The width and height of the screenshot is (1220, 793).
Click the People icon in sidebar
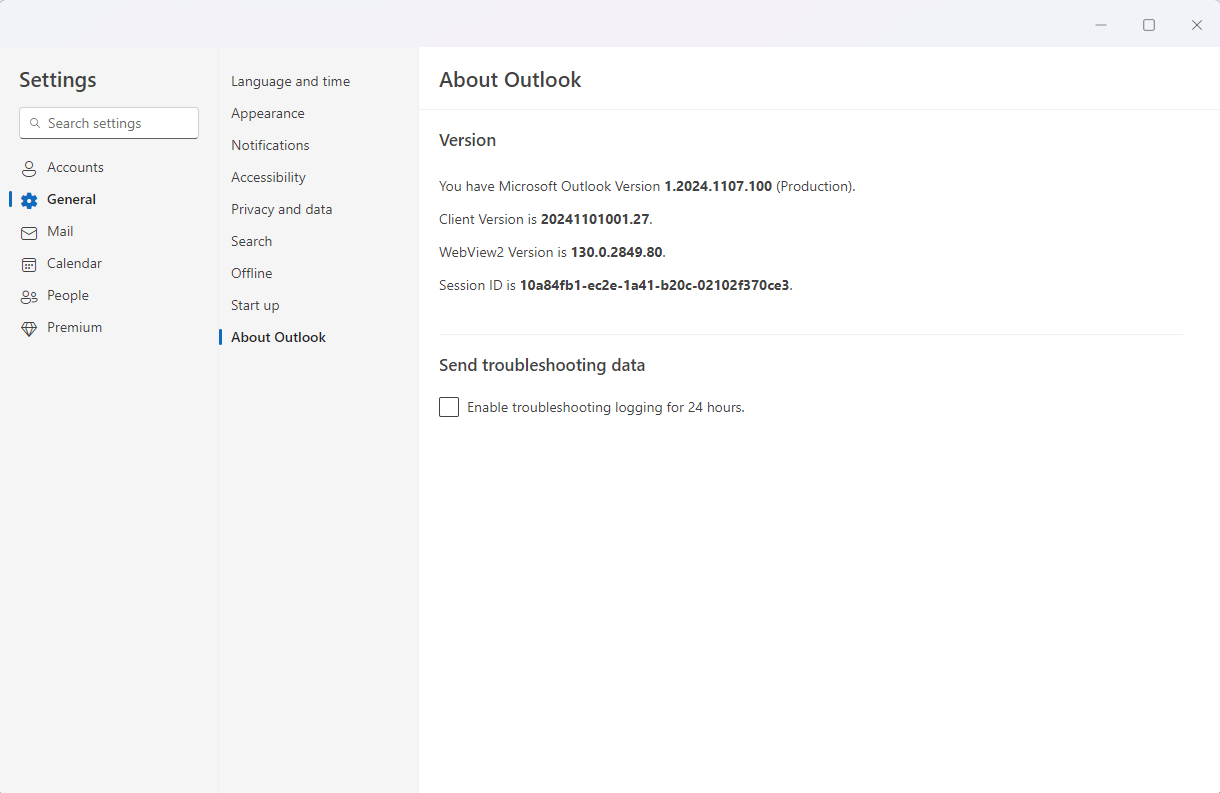pos(29,296)
